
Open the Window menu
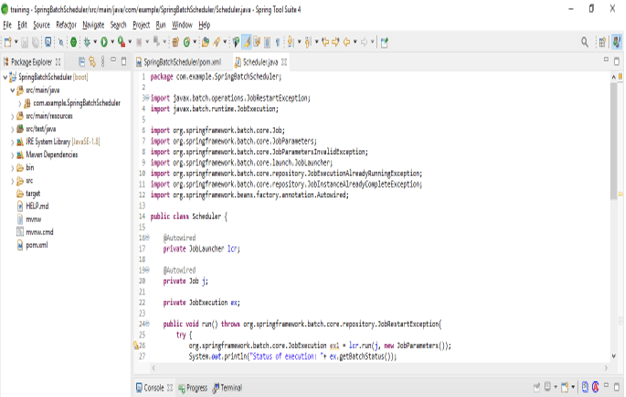pos(182,25)
